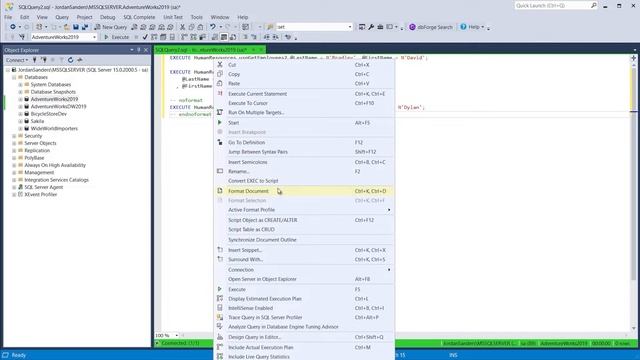Open the 100 % zoom dropdown
640x360 pixels.
(x=176, y=336)
